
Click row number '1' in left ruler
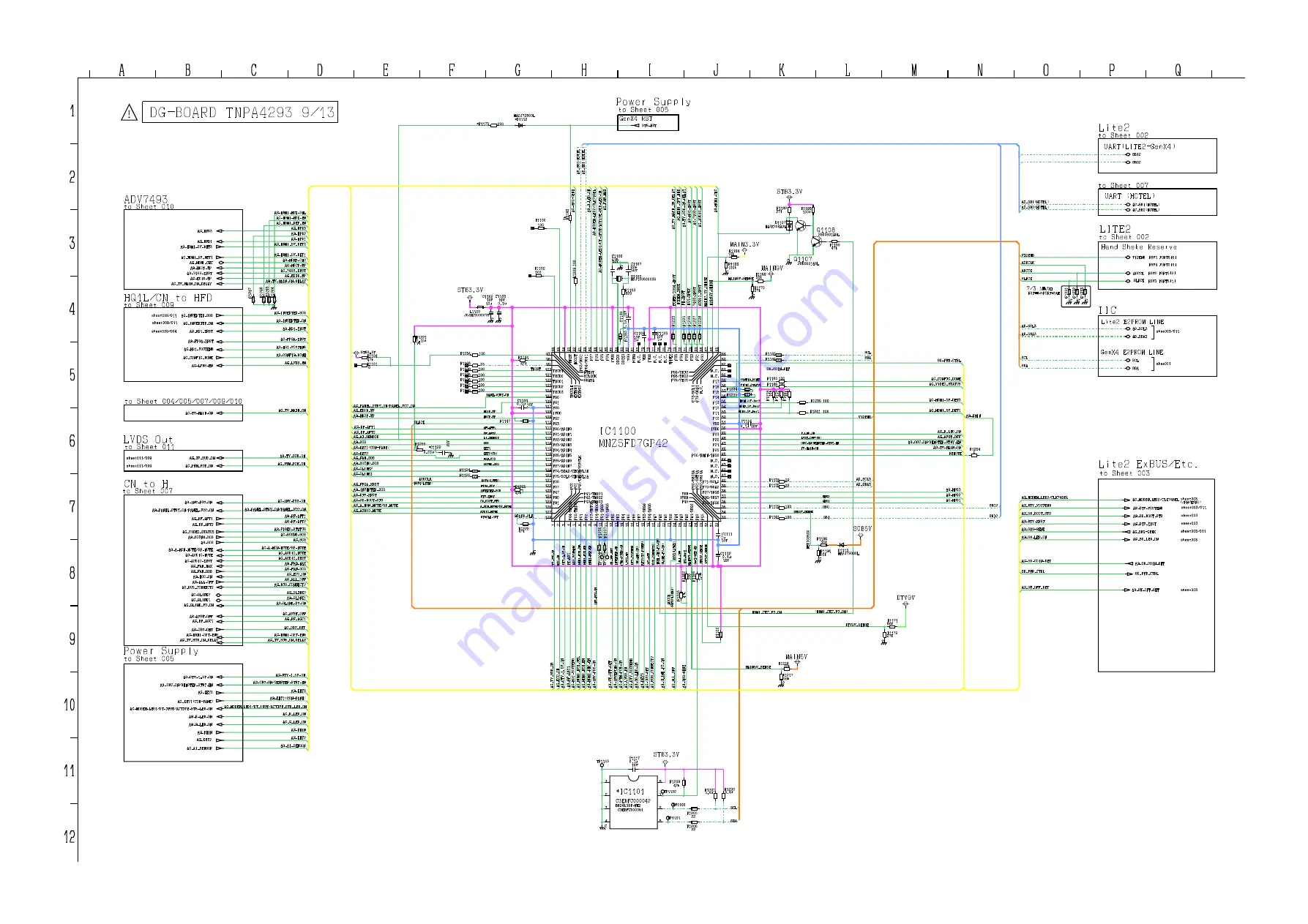click(72, 111)
